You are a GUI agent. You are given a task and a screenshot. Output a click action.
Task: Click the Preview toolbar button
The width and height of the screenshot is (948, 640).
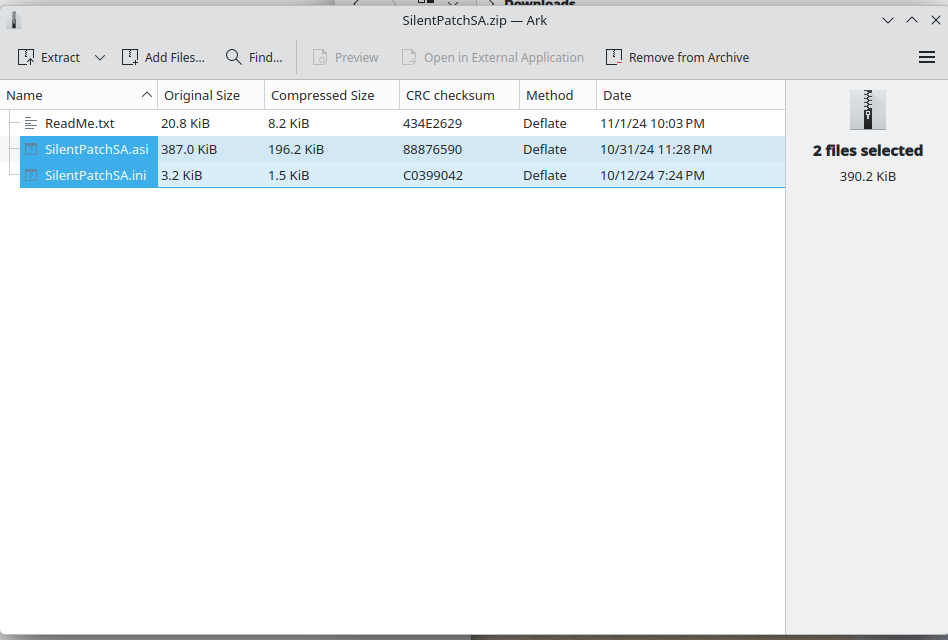[x=345, y=57]
